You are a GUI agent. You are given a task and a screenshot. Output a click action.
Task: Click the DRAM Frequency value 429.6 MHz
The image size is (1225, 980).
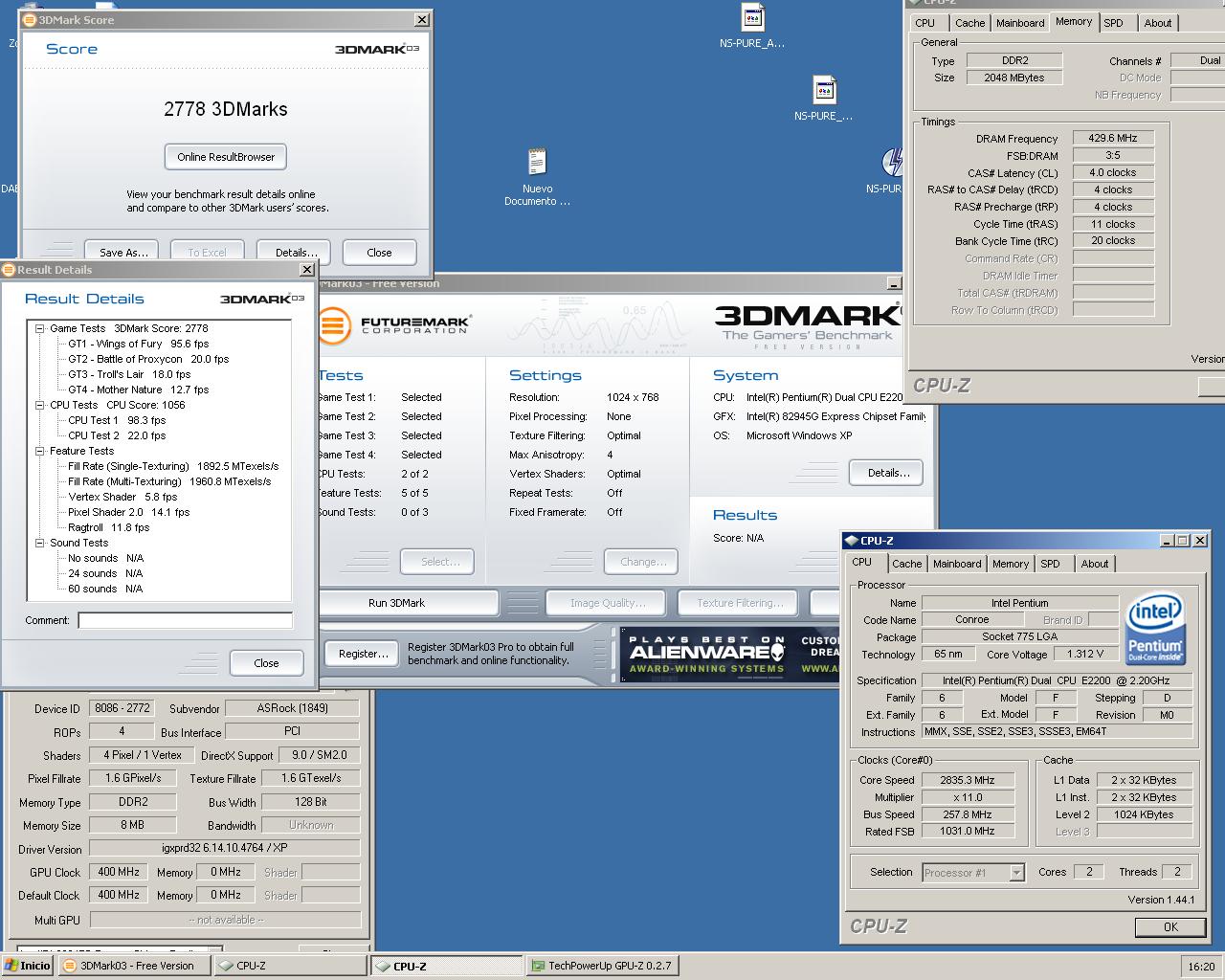click(1113, 138)
